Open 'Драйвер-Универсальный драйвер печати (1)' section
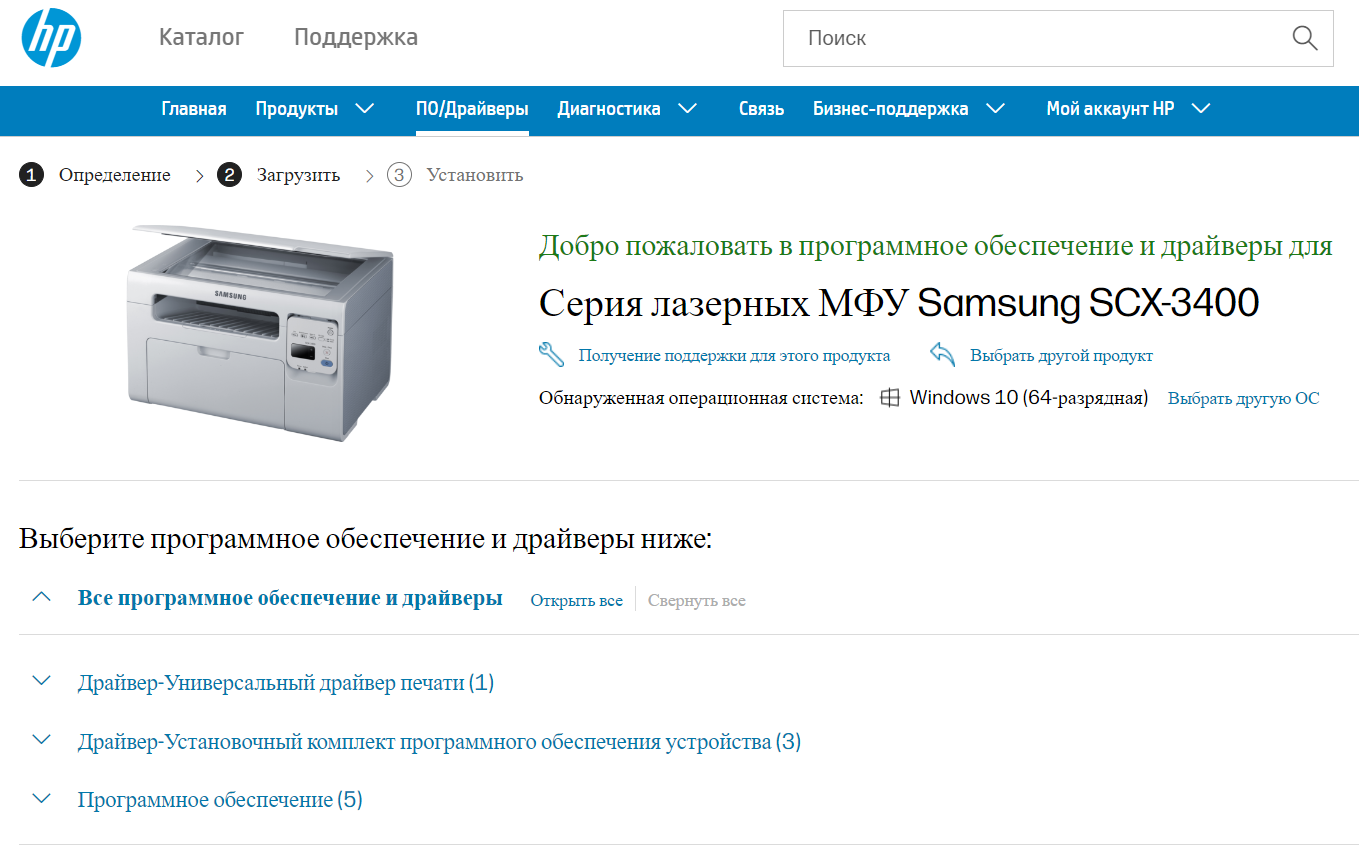The height and width of the screenshot is (850, 1359). pos(286,683)
